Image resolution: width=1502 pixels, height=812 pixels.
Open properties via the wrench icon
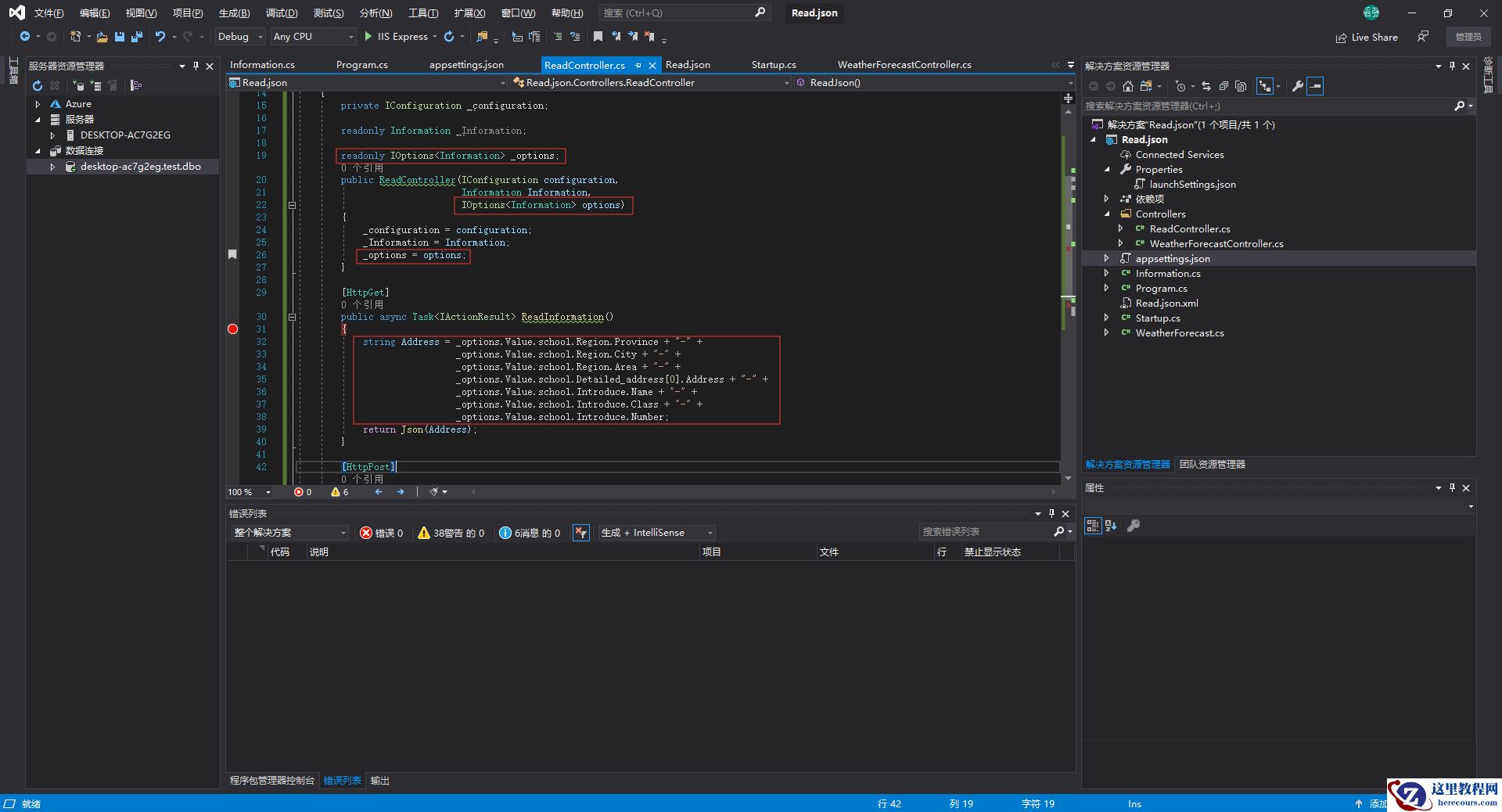(1297, 86)
